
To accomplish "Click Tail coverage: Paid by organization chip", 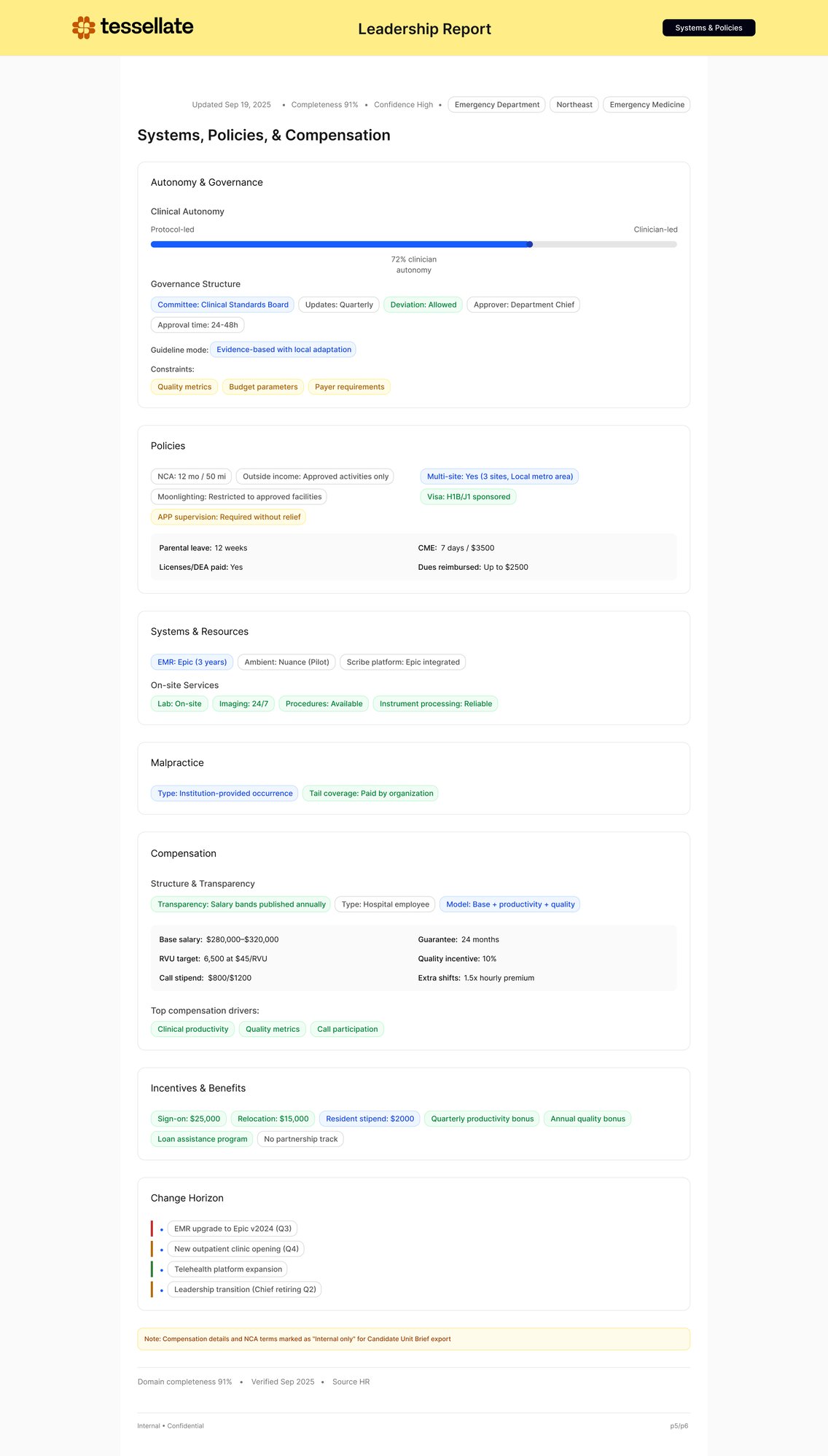I will pyautogui.click(x=370, y=794).
